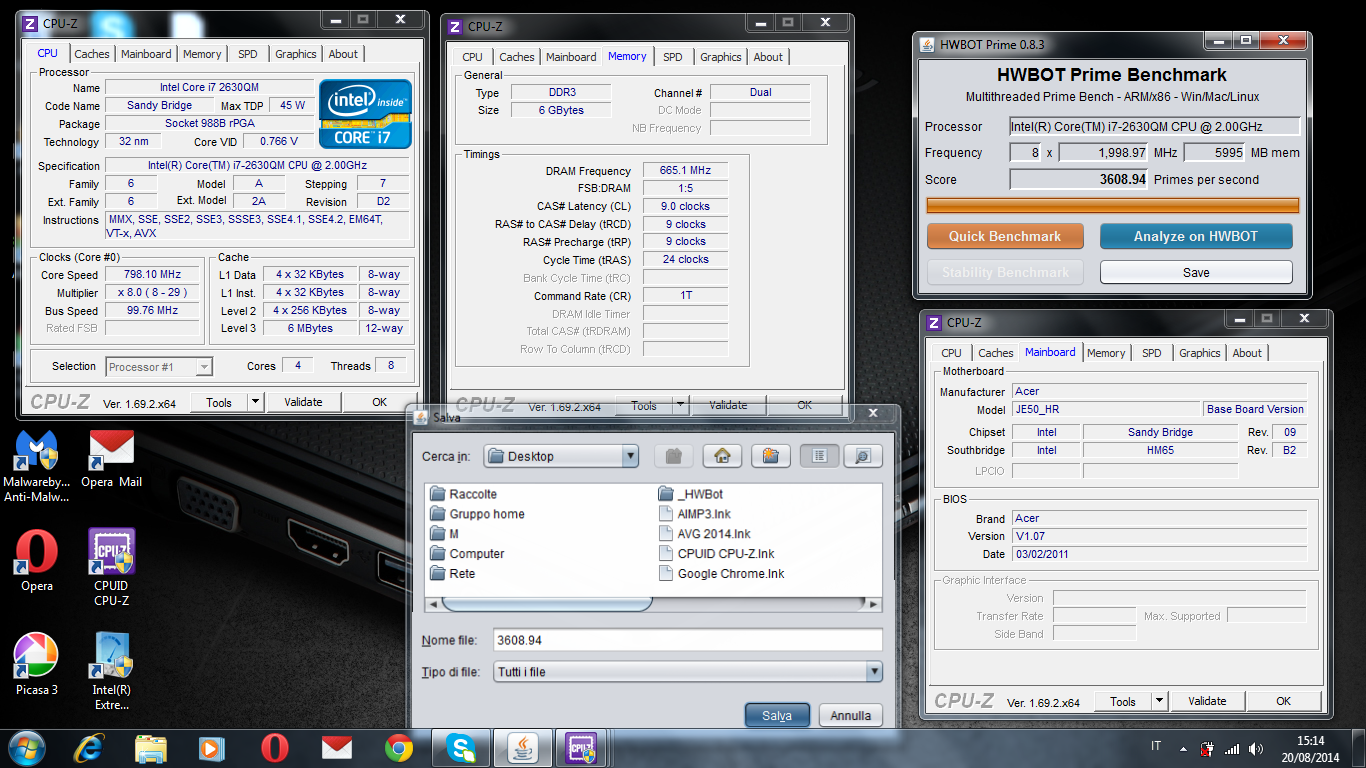Create new folder icon in Salva dialog

coord(770,456)
